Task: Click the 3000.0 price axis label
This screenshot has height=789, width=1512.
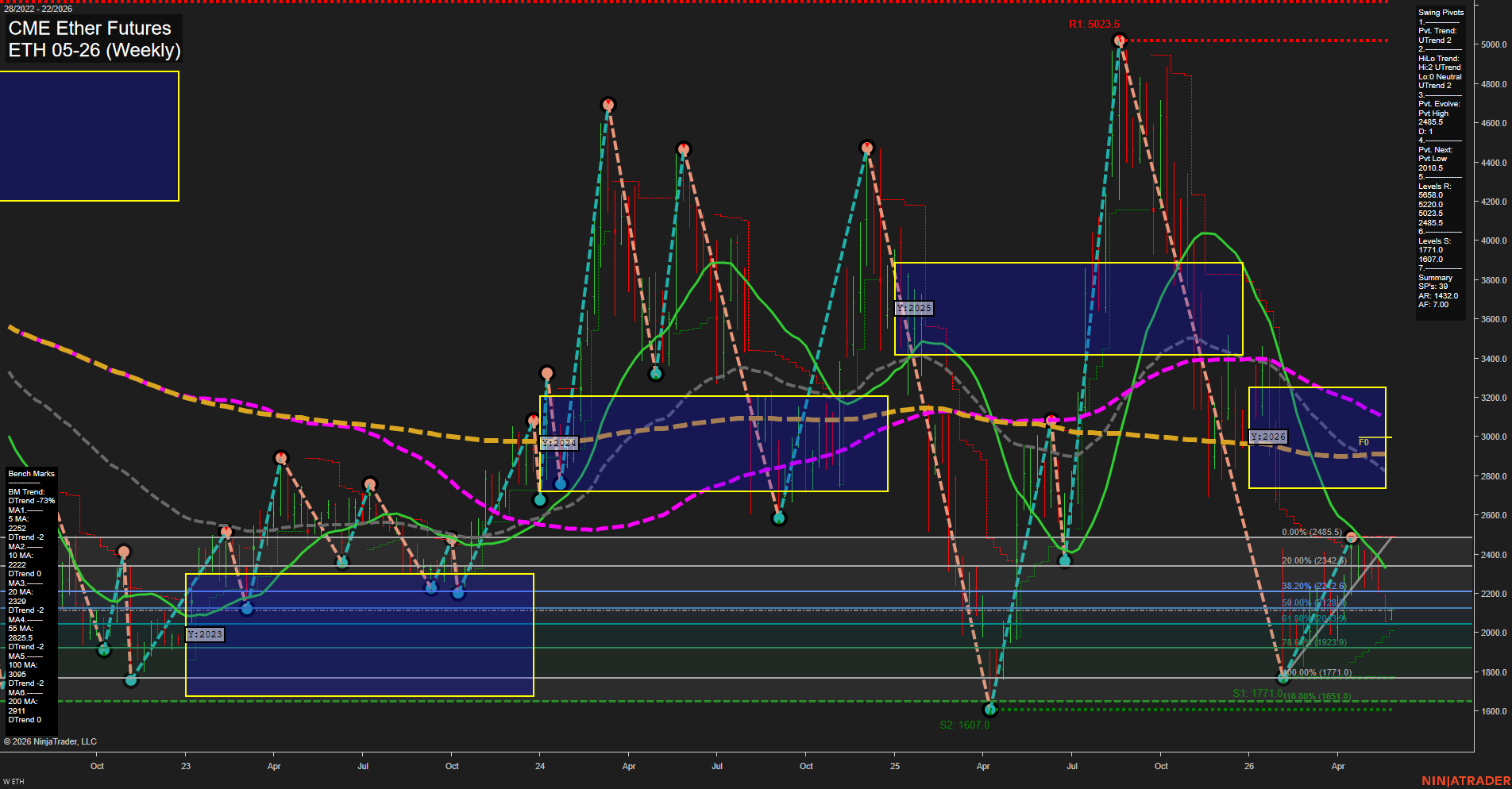Action: click(1493, 437)
